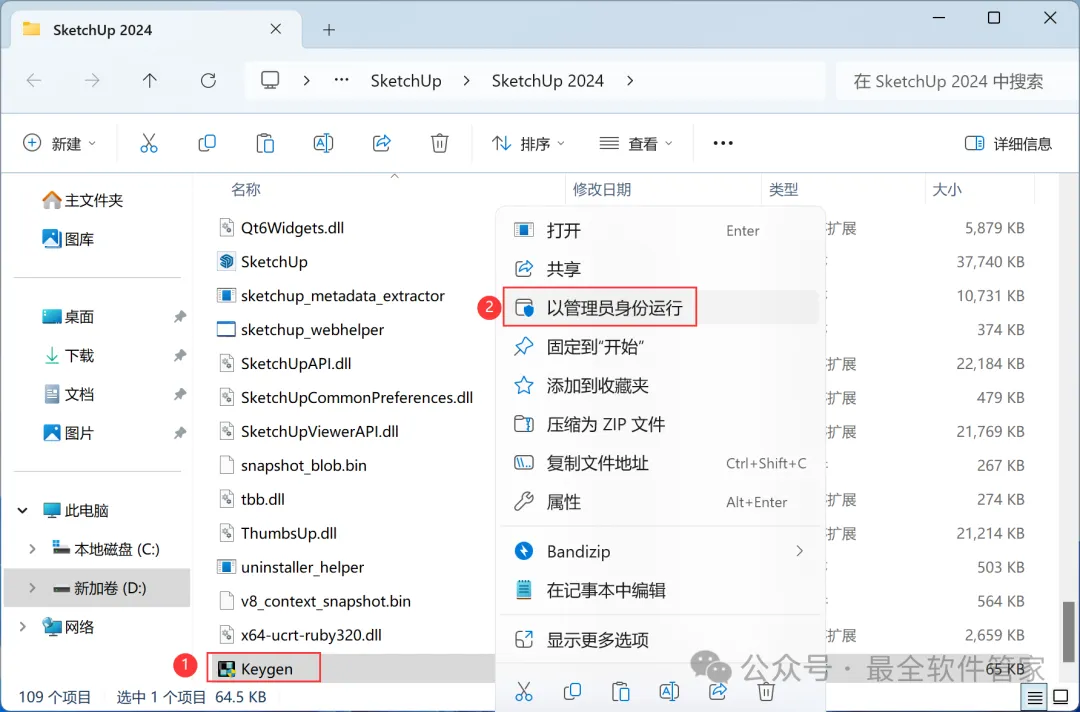Sort by the 修改日期 column header
The image size is (1080, 712).
[x=601, y=189]
